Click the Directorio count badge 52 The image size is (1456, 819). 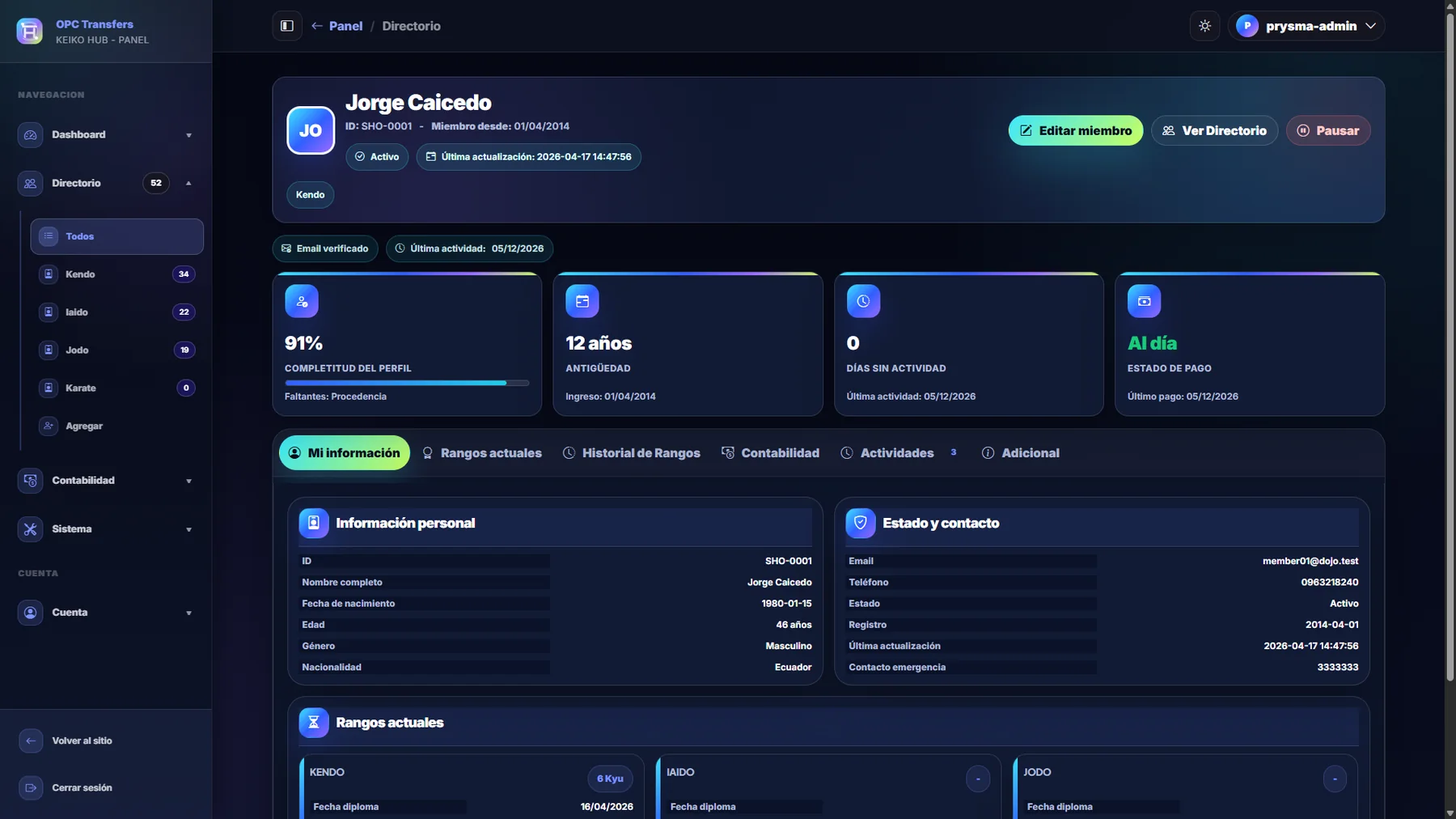156,183
